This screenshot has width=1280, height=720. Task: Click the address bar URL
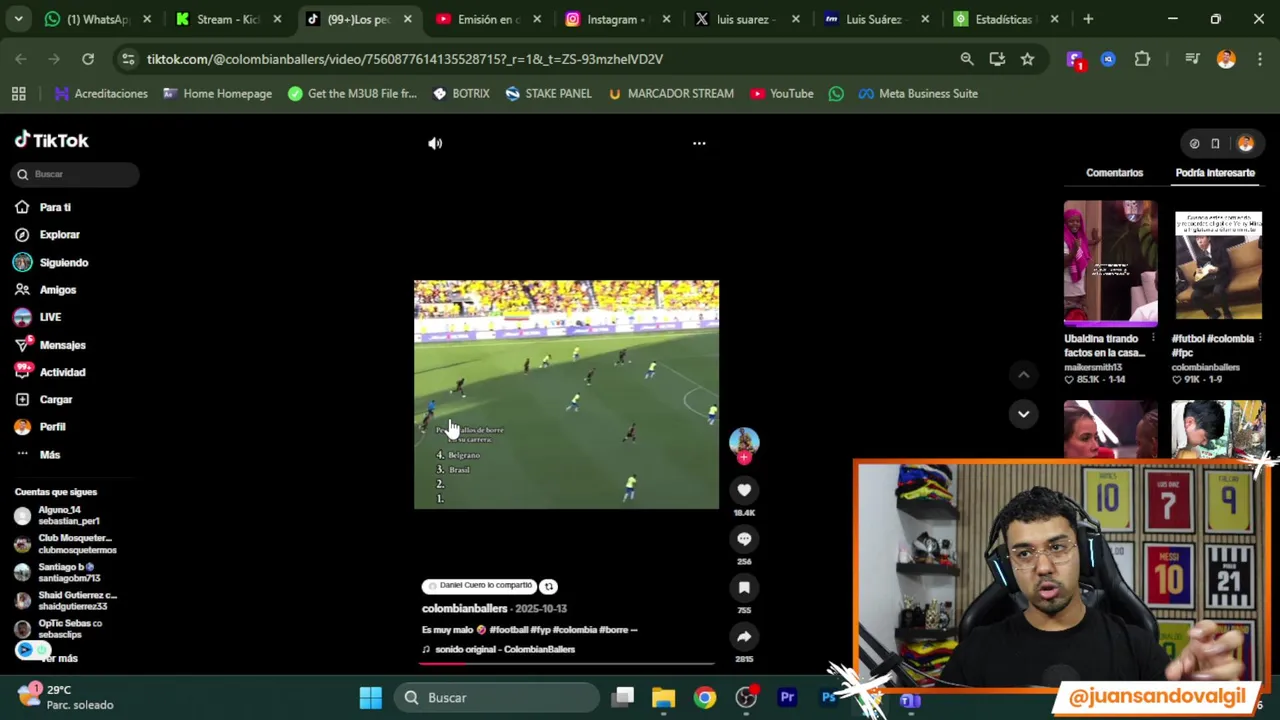tap(404, 59)
